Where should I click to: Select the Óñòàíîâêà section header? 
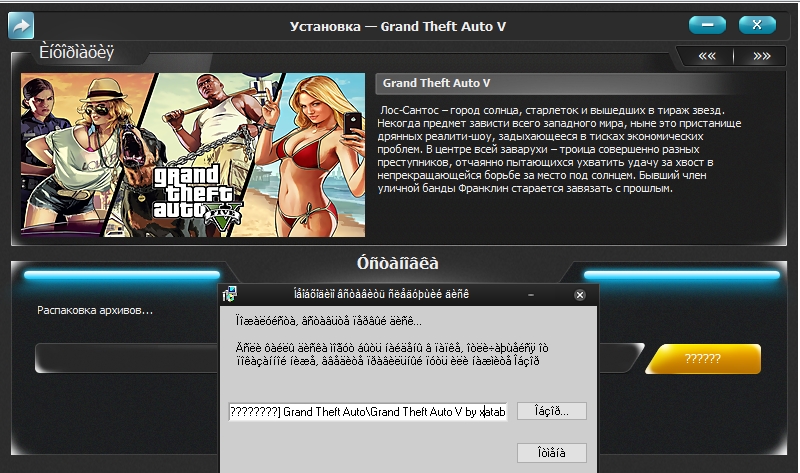(x=398, y=264)
